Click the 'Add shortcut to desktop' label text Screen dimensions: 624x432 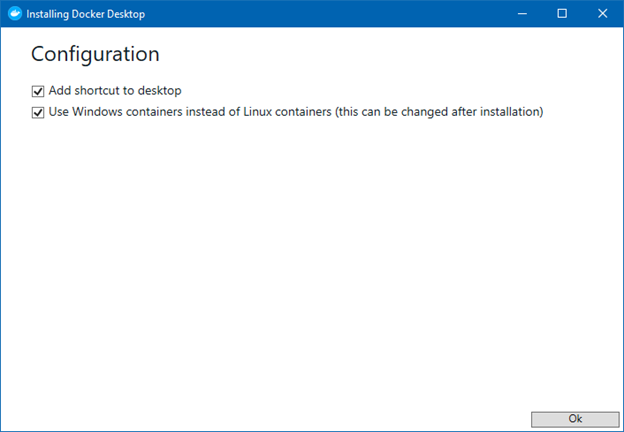coord(115,91)
